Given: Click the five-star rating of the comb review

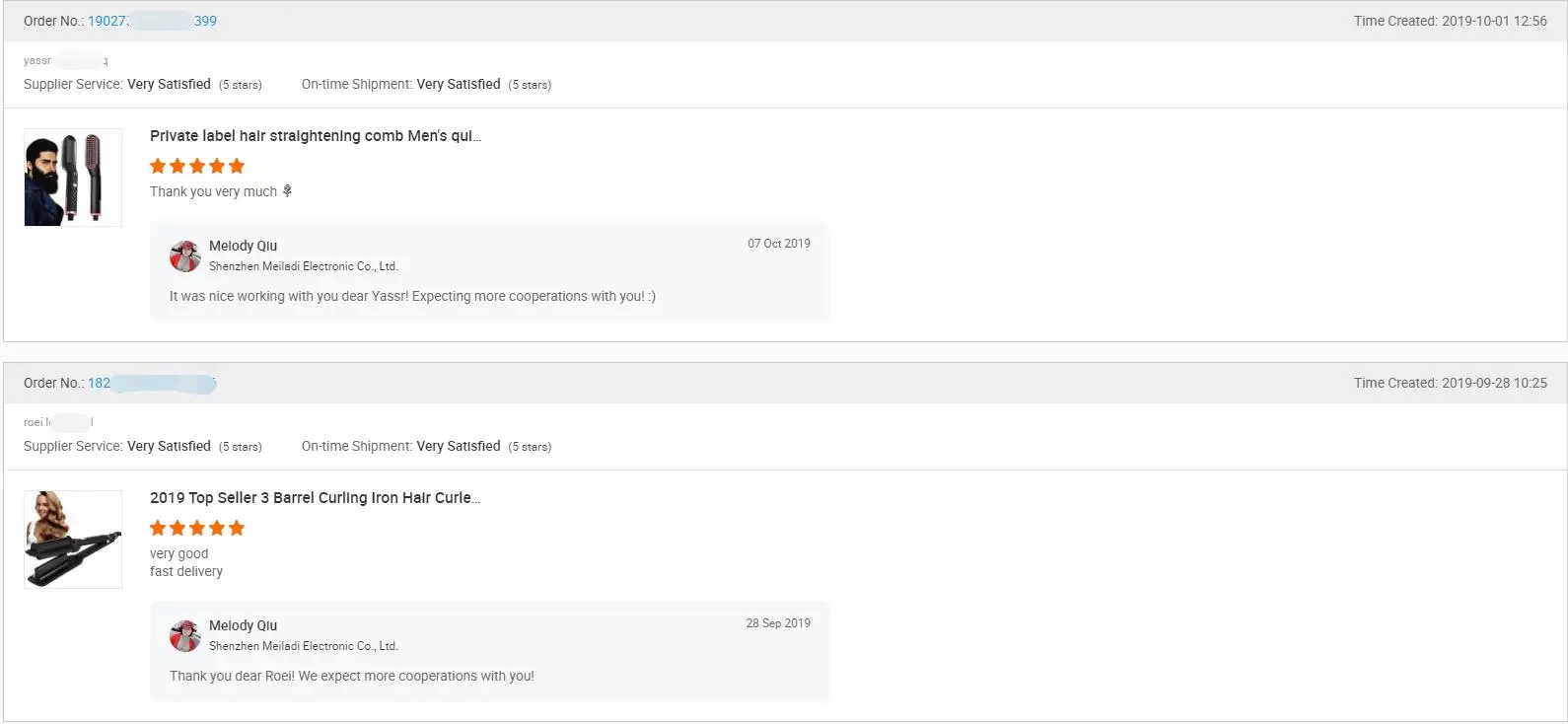Looking at the screenshot, I should coord(197,166).
